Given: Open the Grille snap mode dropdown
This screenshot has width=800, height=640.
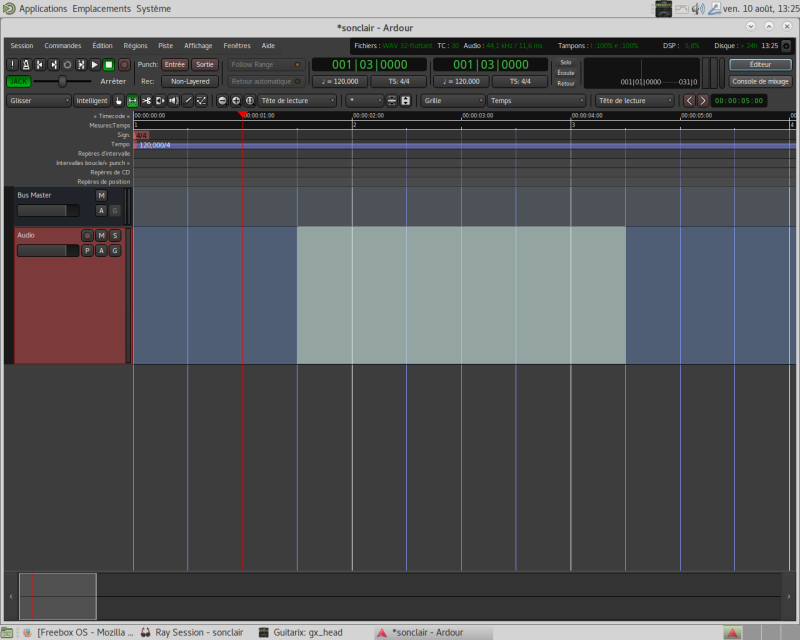Looking at the screenshot, I should [x=452, y=101].
